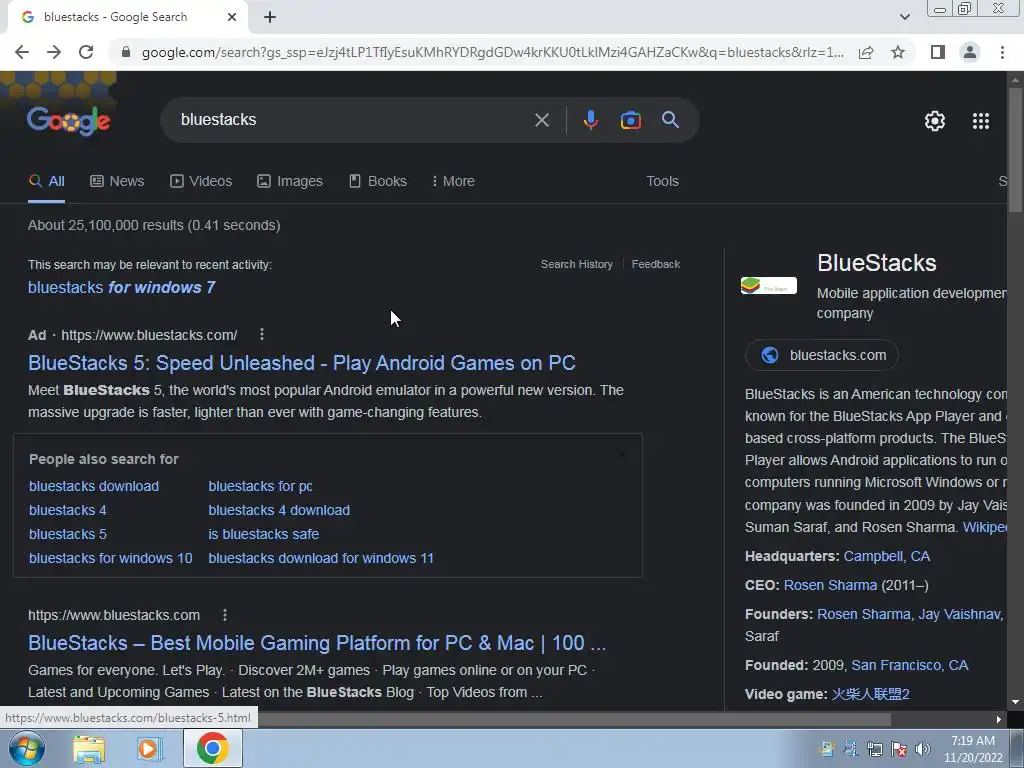Search bluestacks 4 download suggestion
The height and width of the screenshot is (768, 1024).
279,511
